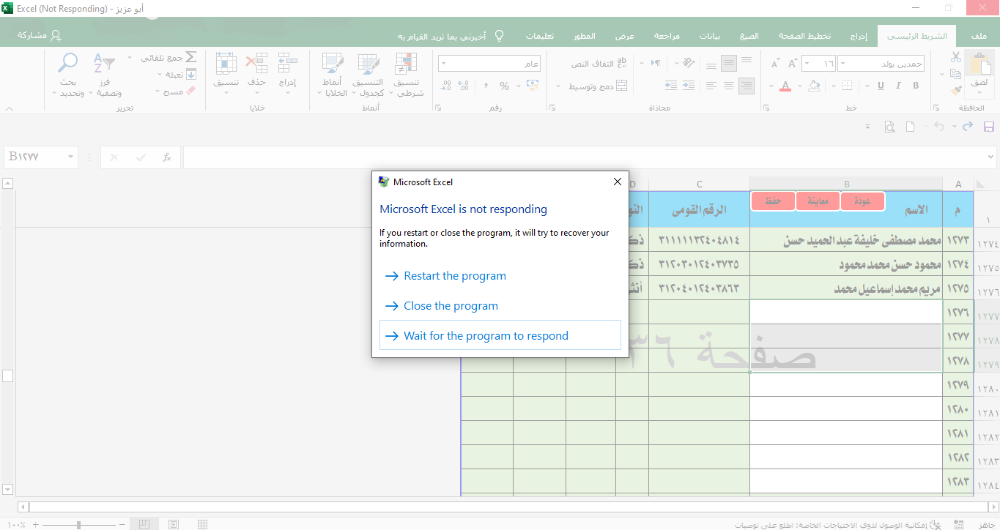This screenshot has width=1000, height=530.
Task: Toggle Middle Align vertical alignment
Action: pyautogui.click(x=728, y=63)
